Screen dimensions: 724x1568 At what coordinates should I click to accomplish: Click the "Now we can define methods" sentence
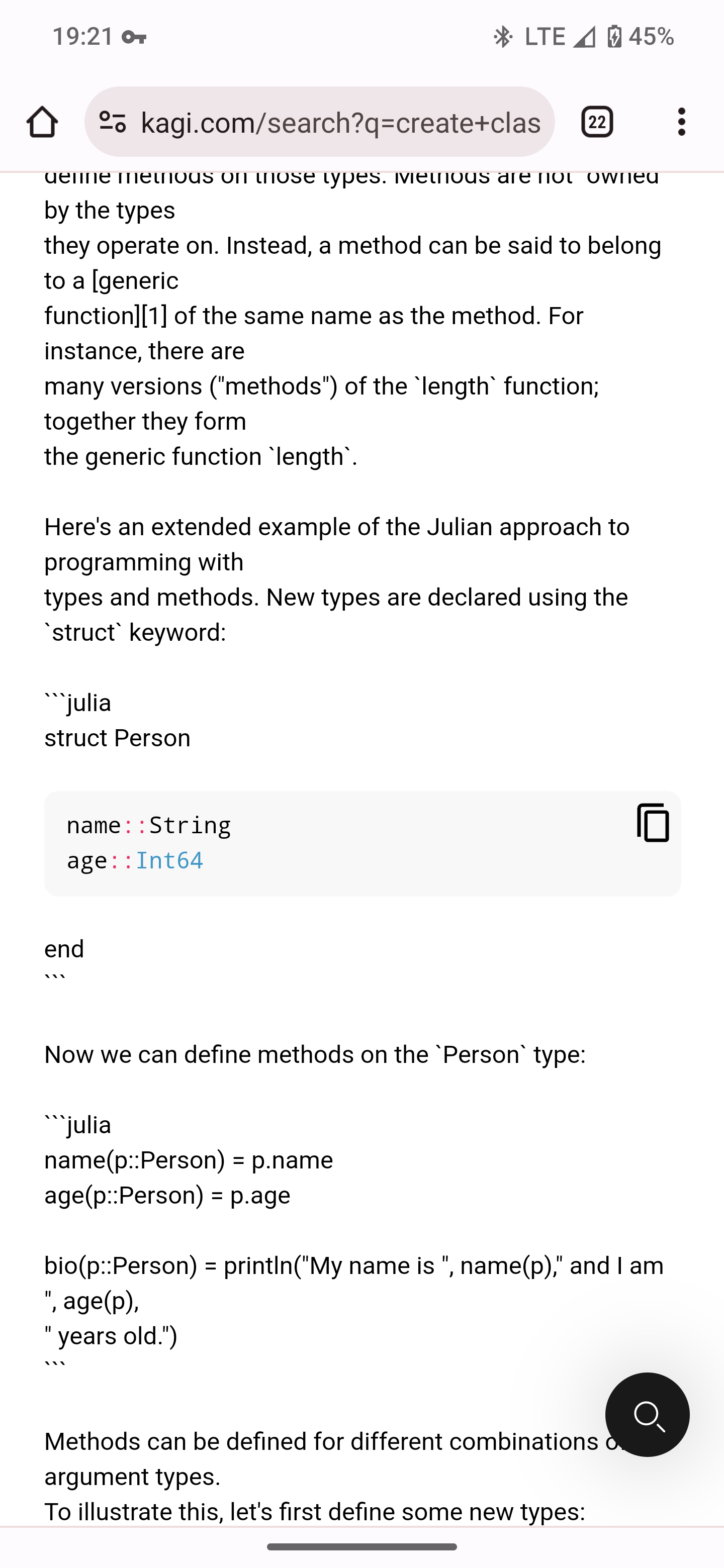click(x=315, y=1054)
